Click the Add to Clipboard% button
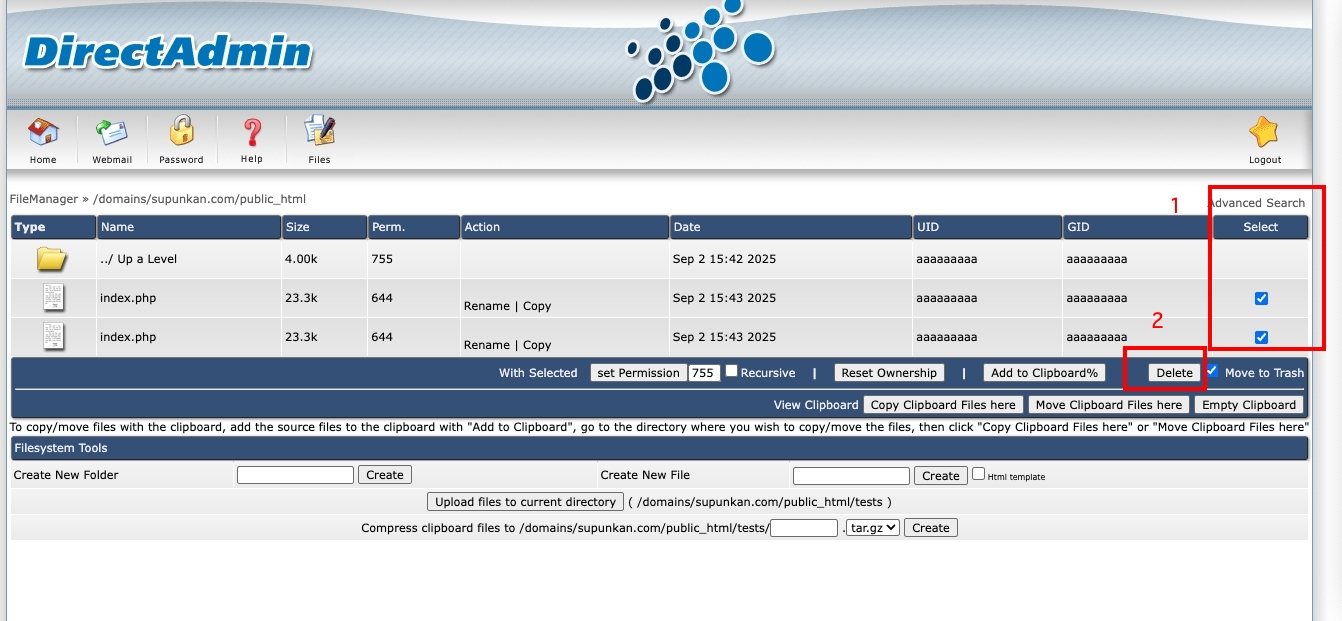 click(1044, 373)
